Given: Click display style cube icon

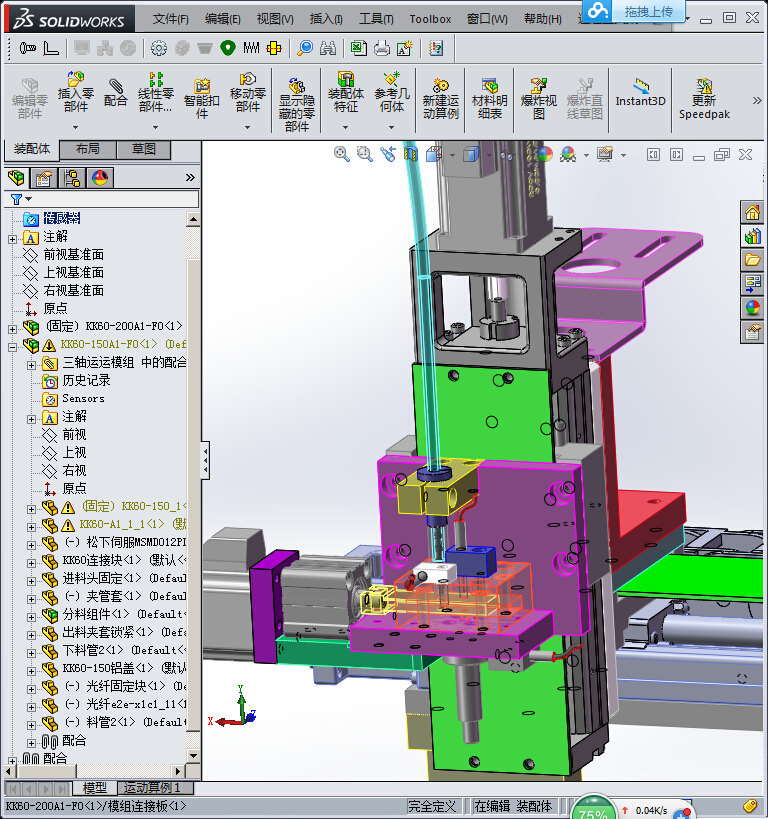Looking at the screenshot, I should pos(471,154).
